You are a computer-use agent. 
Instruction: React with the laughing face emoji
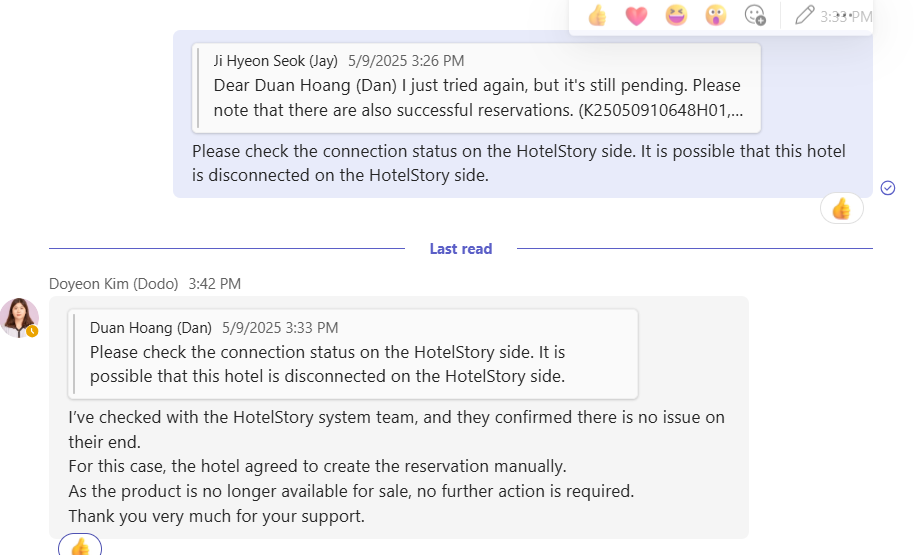coord(676,16)
